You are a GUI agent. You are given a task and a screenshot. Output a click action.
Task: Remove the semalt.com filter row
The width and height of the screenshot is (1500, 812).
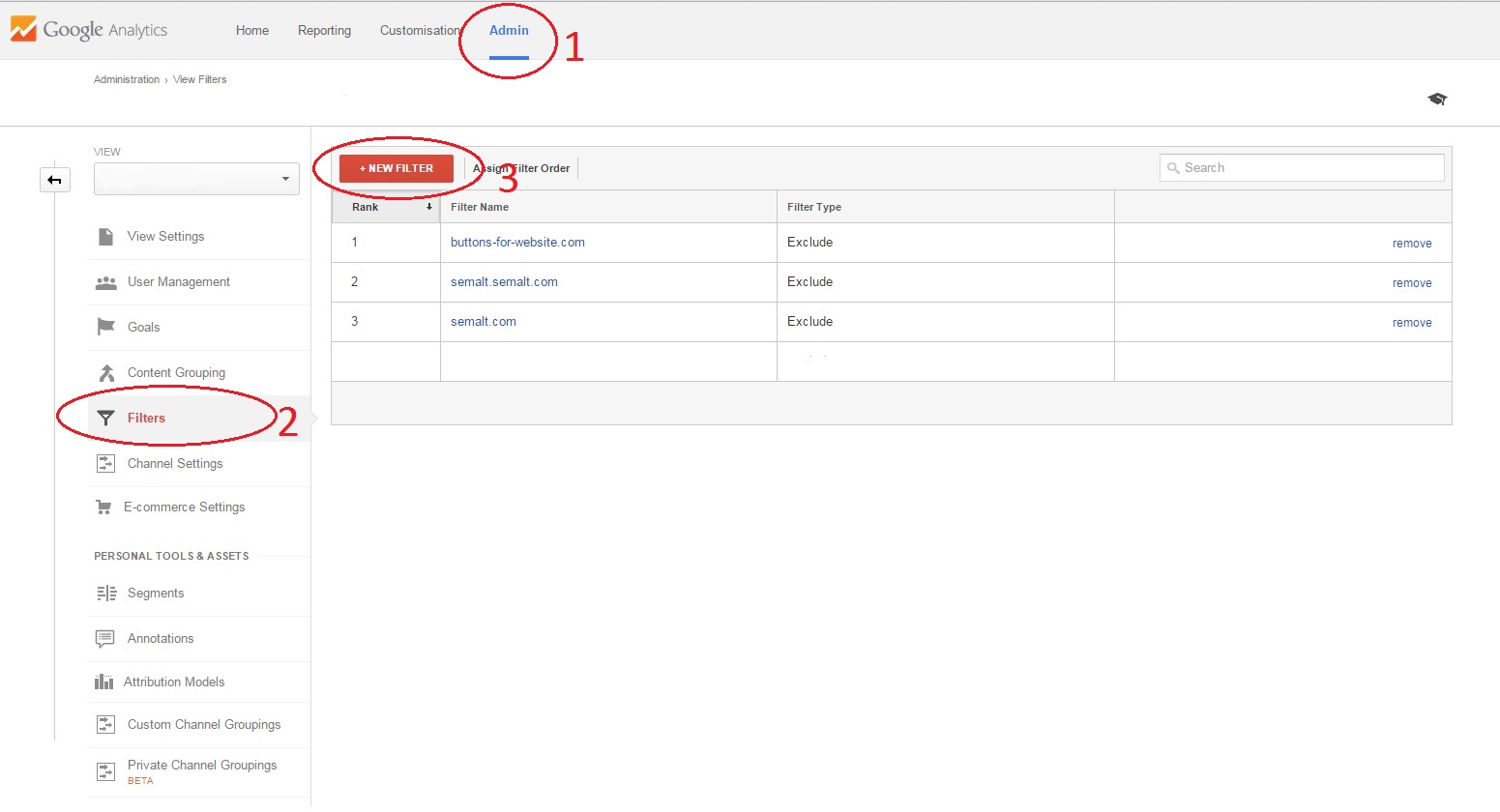[1412, 323]
